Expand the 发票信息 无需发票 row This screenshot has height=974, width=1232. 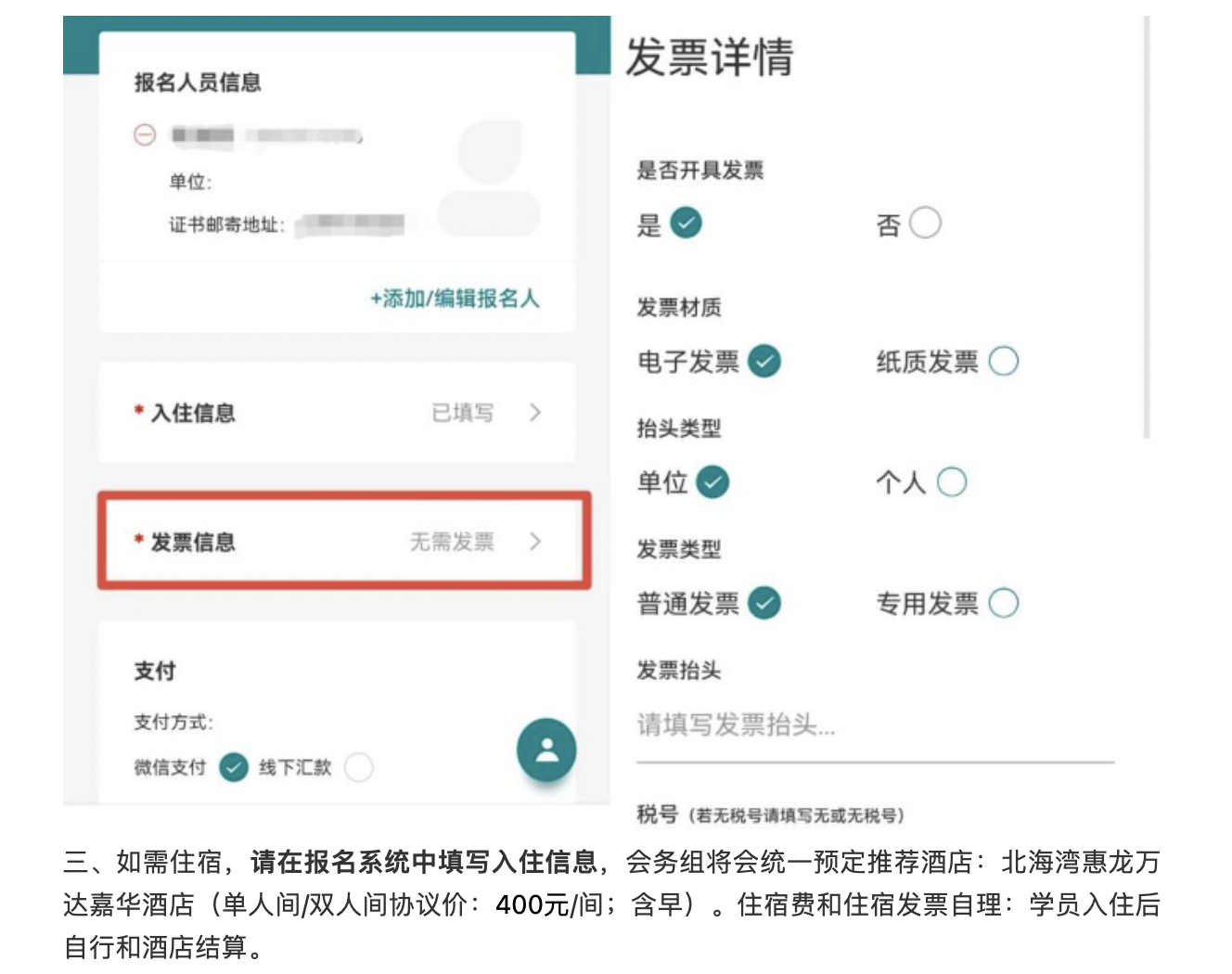click(x=344, y=541)
